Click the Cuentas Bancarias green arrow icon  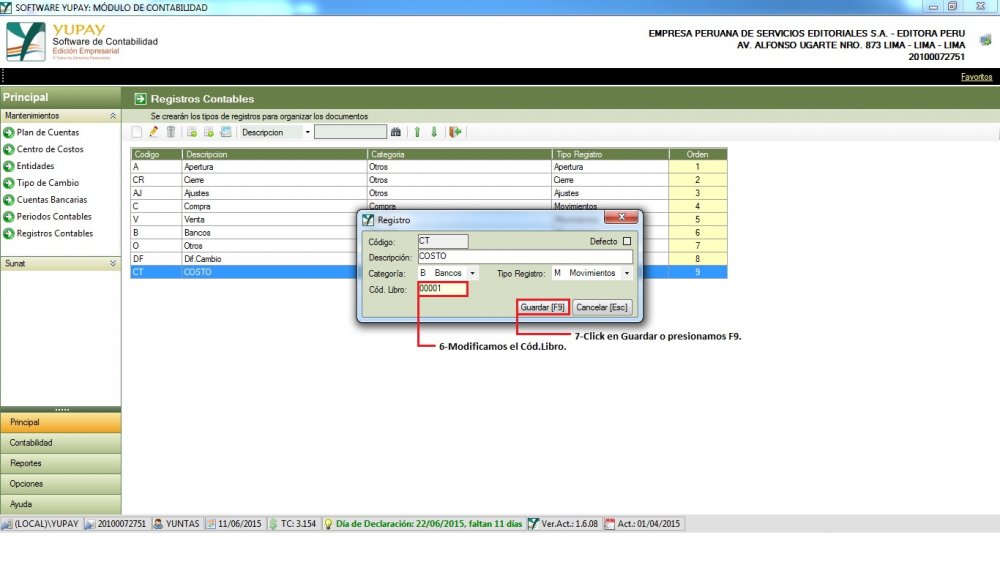click(9, 200)
